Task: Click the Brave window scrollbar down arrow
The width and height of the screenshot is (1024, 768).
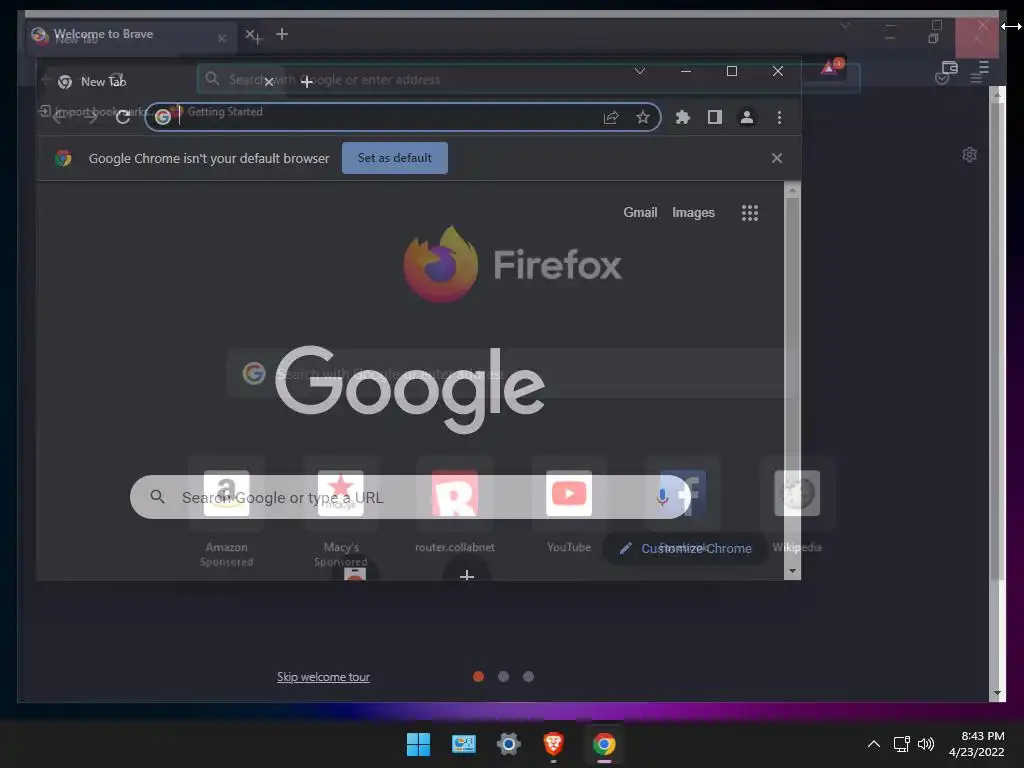Action: [x=997, y=694]
